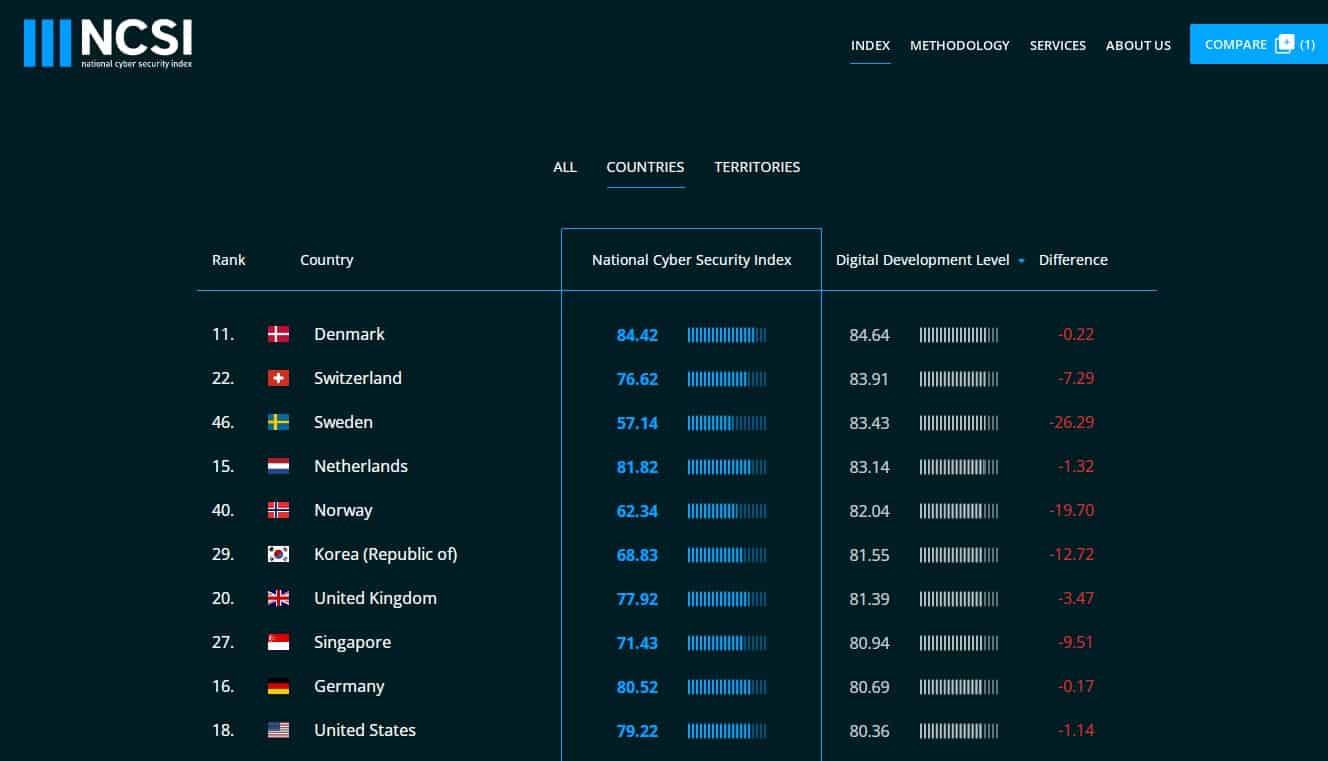Open the Germany country link
The height and width of the screenshot is (761, 1328).
coord(348,686)
